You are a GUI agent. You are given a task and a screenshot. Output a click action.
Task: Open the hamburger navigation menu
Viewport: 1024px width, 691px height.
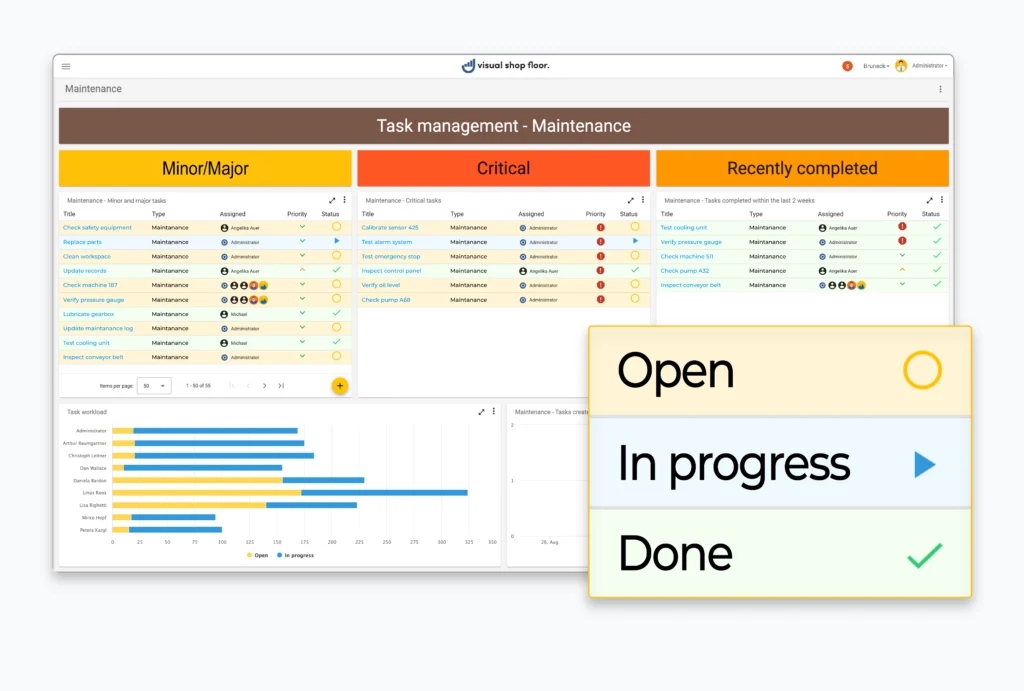pos(66,66)
